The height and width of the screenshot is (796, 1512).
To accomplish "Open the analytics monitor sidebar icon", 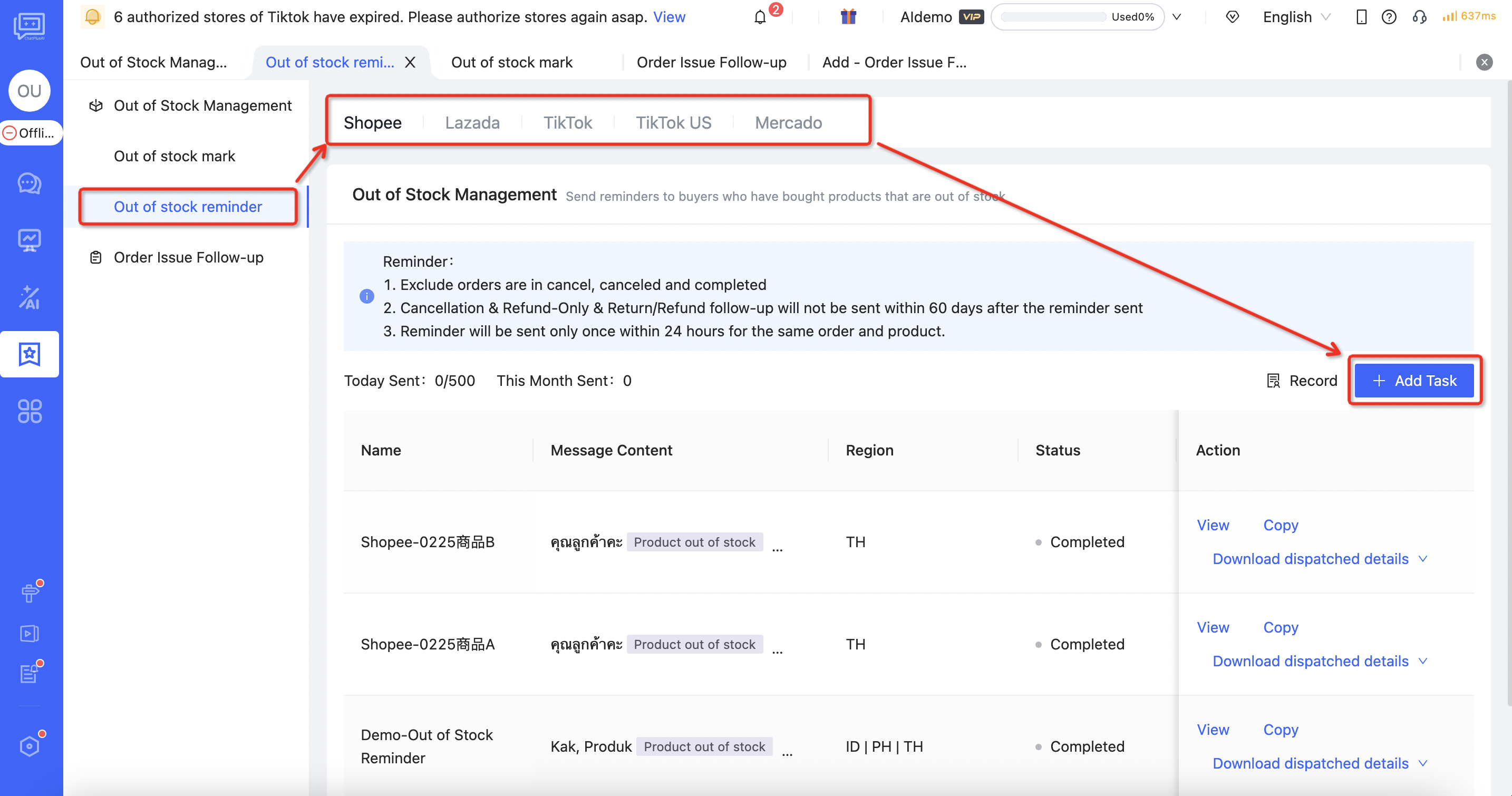I will tap(30, 240).
